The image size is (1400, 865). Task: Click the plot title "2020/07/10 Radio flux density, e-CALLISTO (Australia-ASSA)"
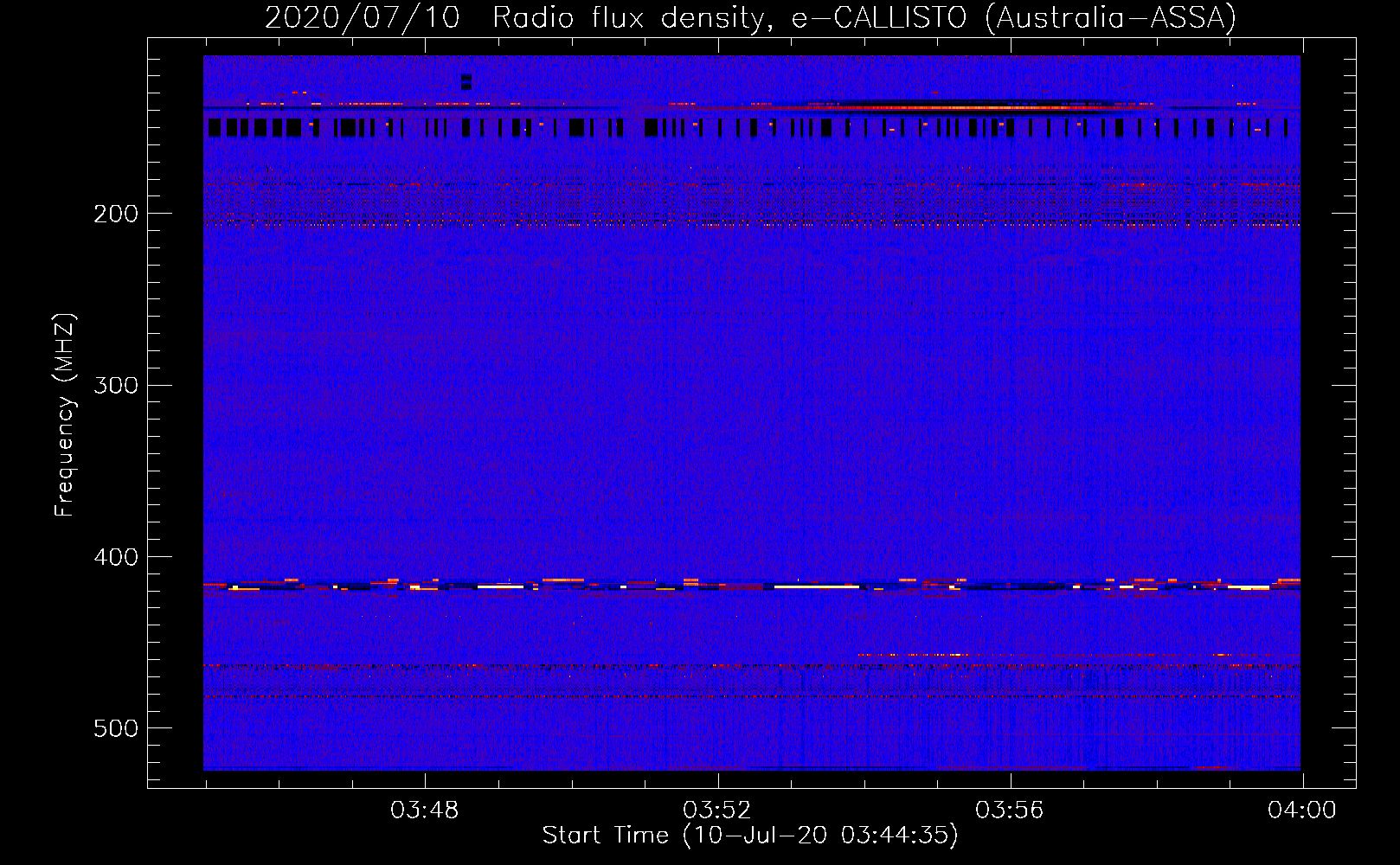(x=750, y=17)
